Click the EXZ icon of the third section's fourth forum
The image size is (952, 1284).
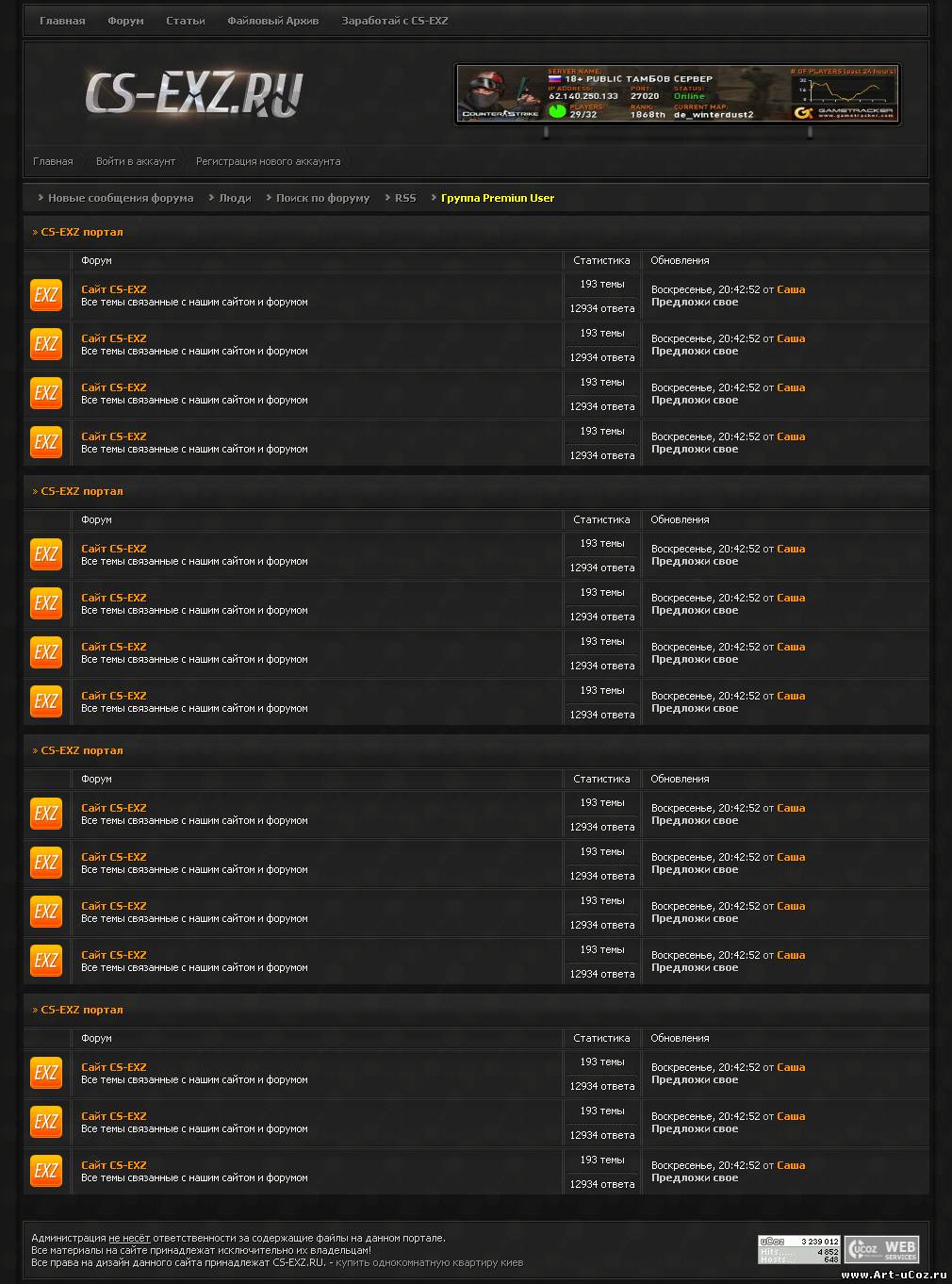[x=46, y=961]
